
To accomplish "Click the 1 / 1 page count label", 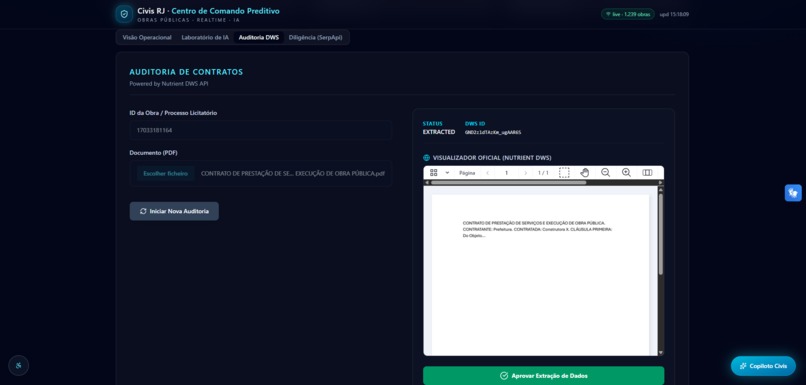I will coord(543,173).
